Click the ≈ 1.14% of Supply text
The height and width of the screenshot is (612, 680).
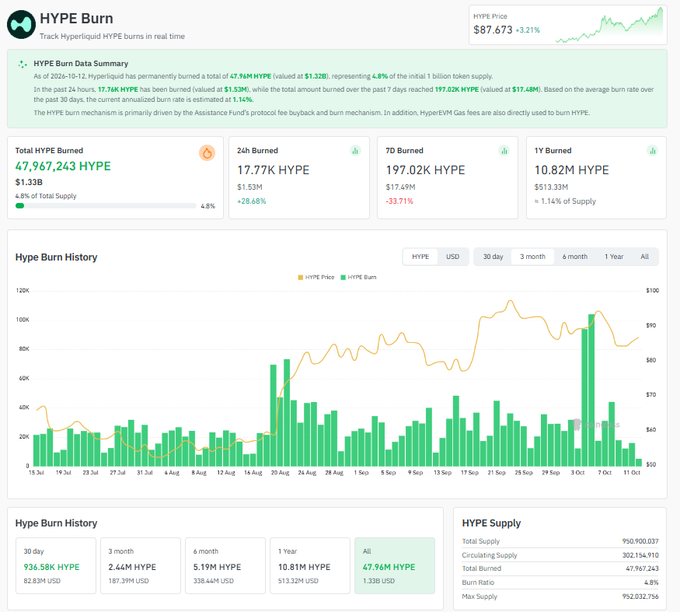(565, 201)
